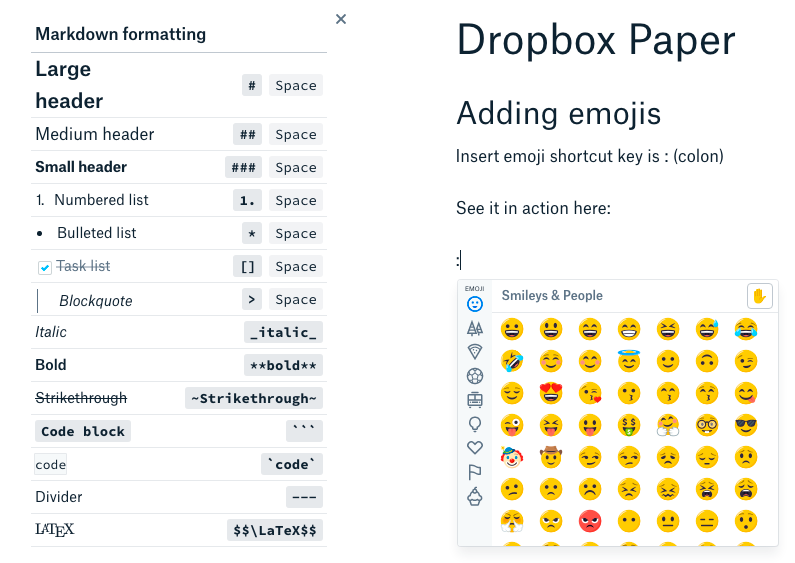Click the '_italic_' syntax badge
The image size is (795, 563).
pyautogui.click(x=283, y=332)
